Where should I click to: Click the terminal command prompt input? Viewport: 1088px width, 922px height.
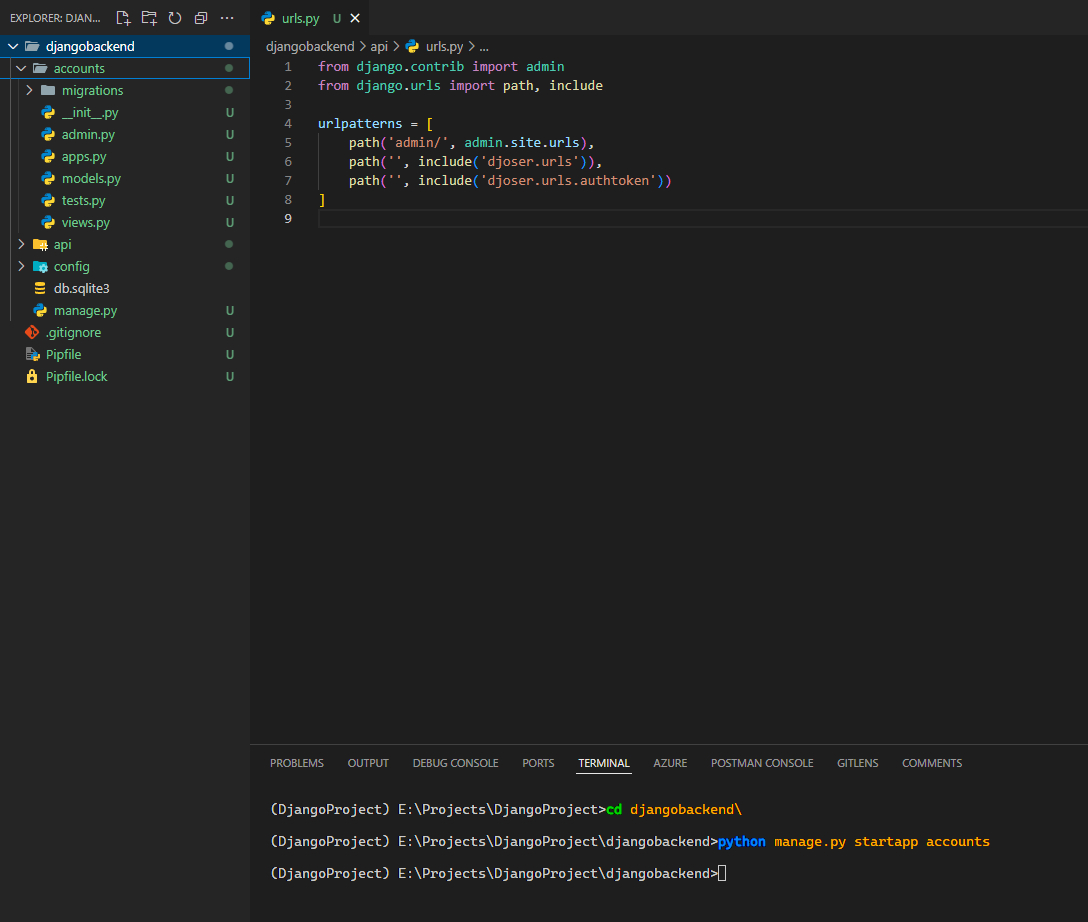tap(722, 873)
